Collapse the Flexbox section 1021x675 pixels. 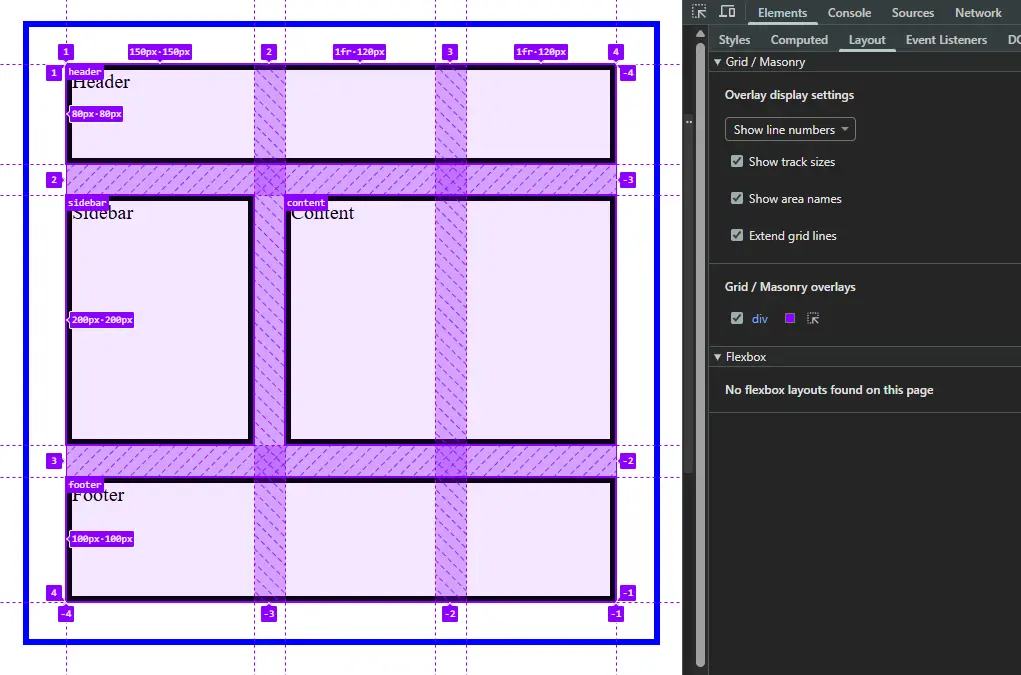[717, 357]
